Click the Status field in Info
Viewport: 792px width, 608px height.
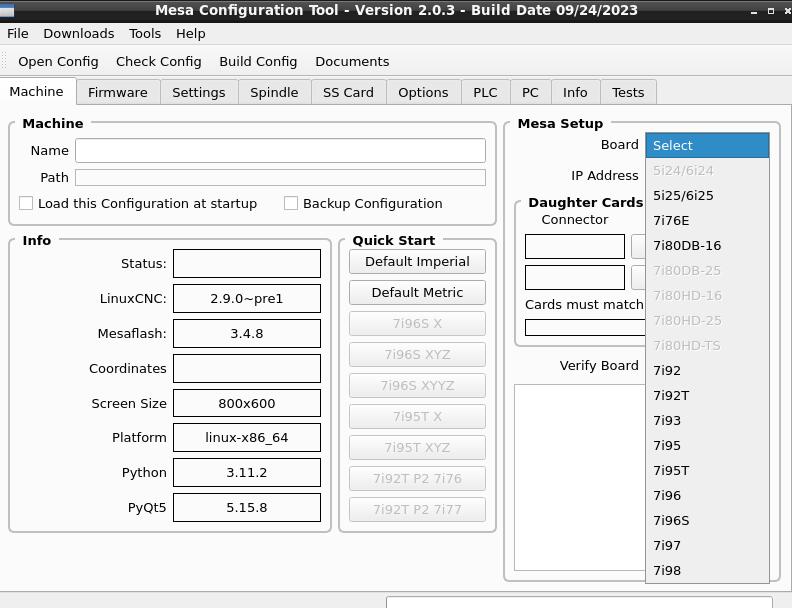(x=247, y=264)
